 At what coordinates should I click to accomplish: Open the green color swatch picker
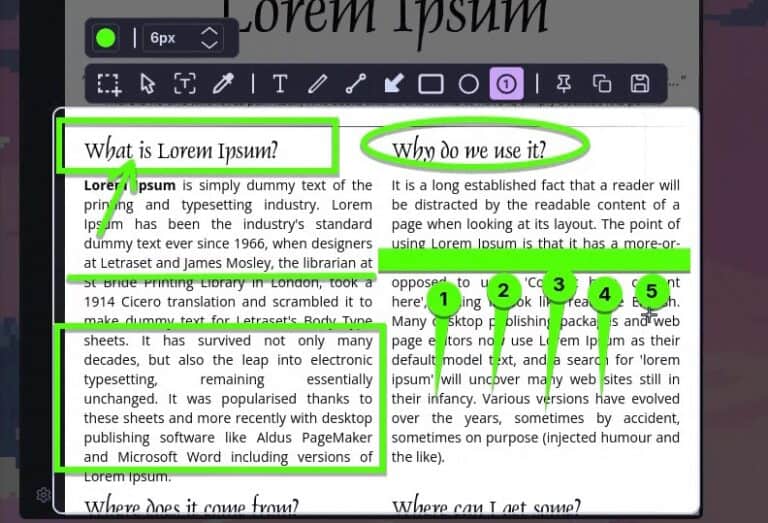[x=106, y=38]
